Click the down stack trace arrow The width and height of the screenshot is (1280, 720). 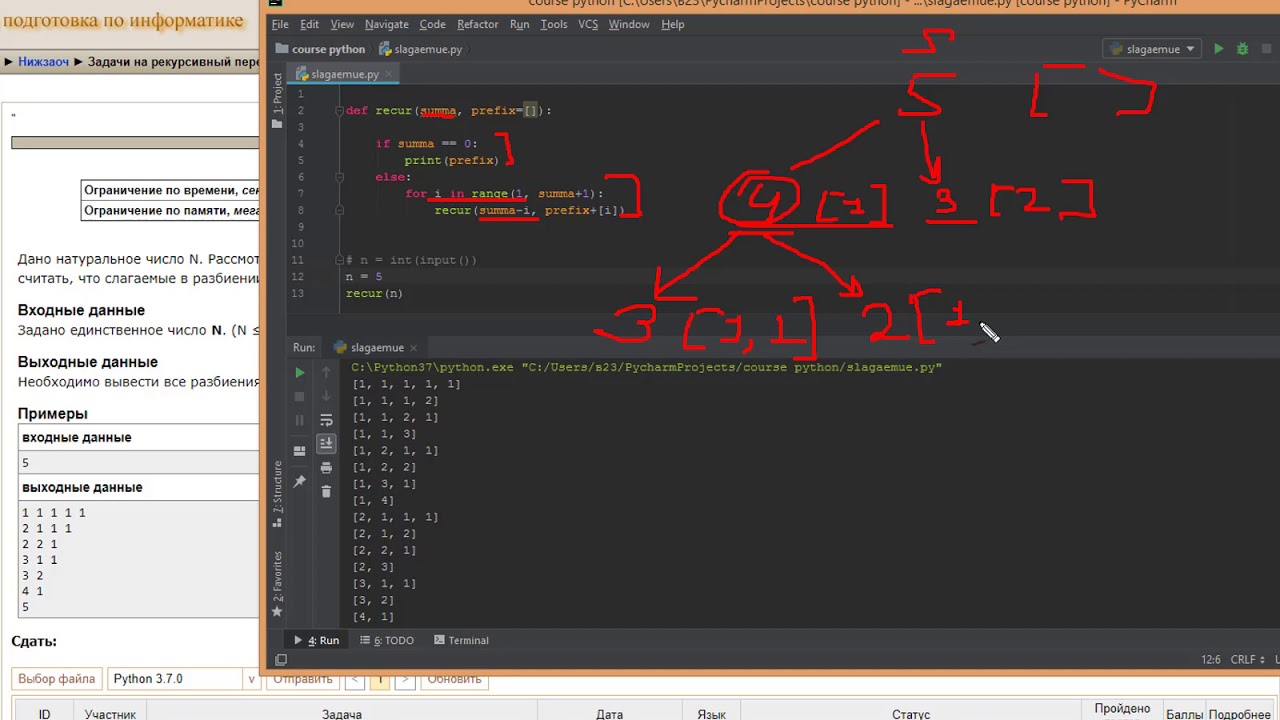(326, 397)
